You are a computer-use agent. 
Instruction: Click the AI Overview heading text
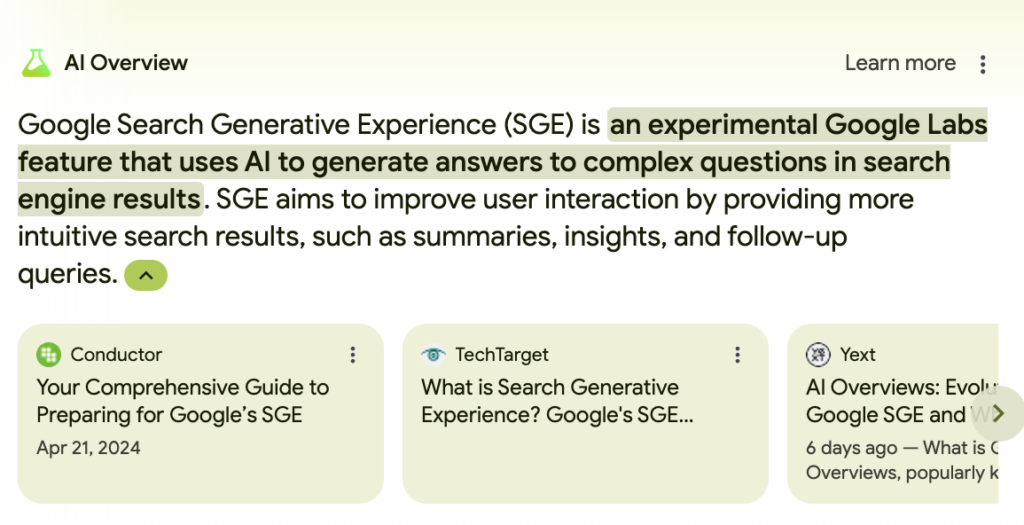tap(126, 63)
